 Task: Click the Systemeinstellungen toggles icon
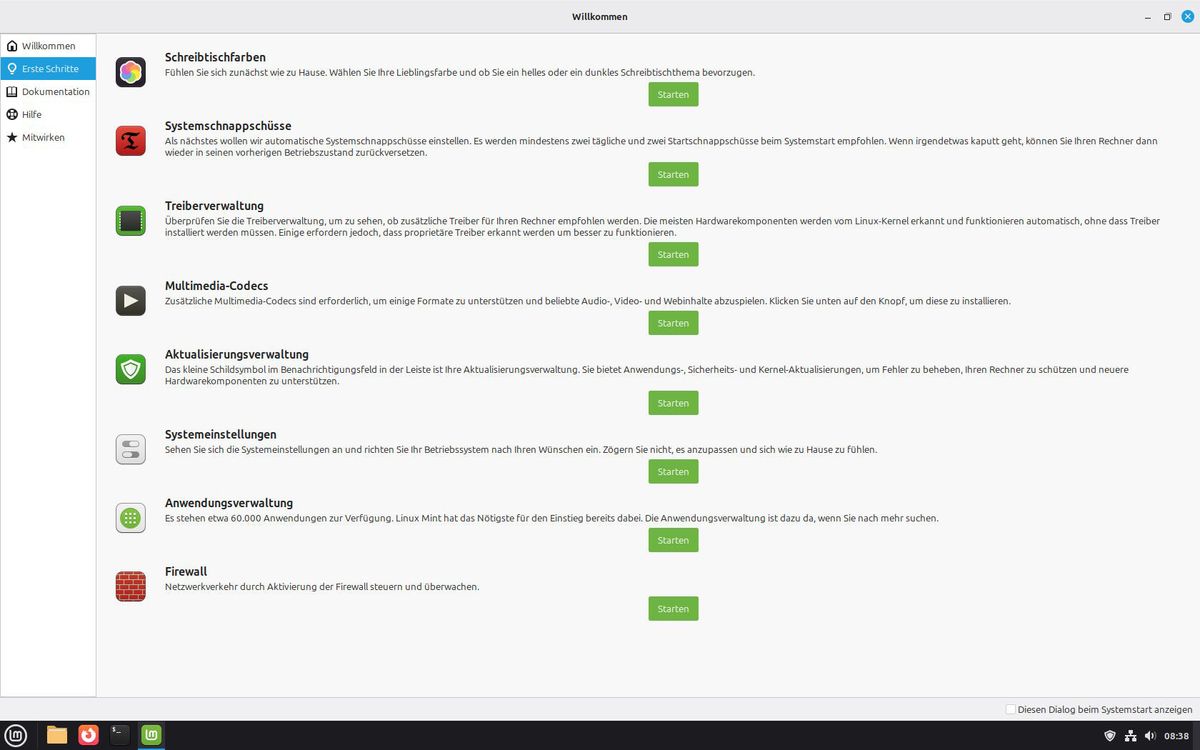tap(131, 449)
